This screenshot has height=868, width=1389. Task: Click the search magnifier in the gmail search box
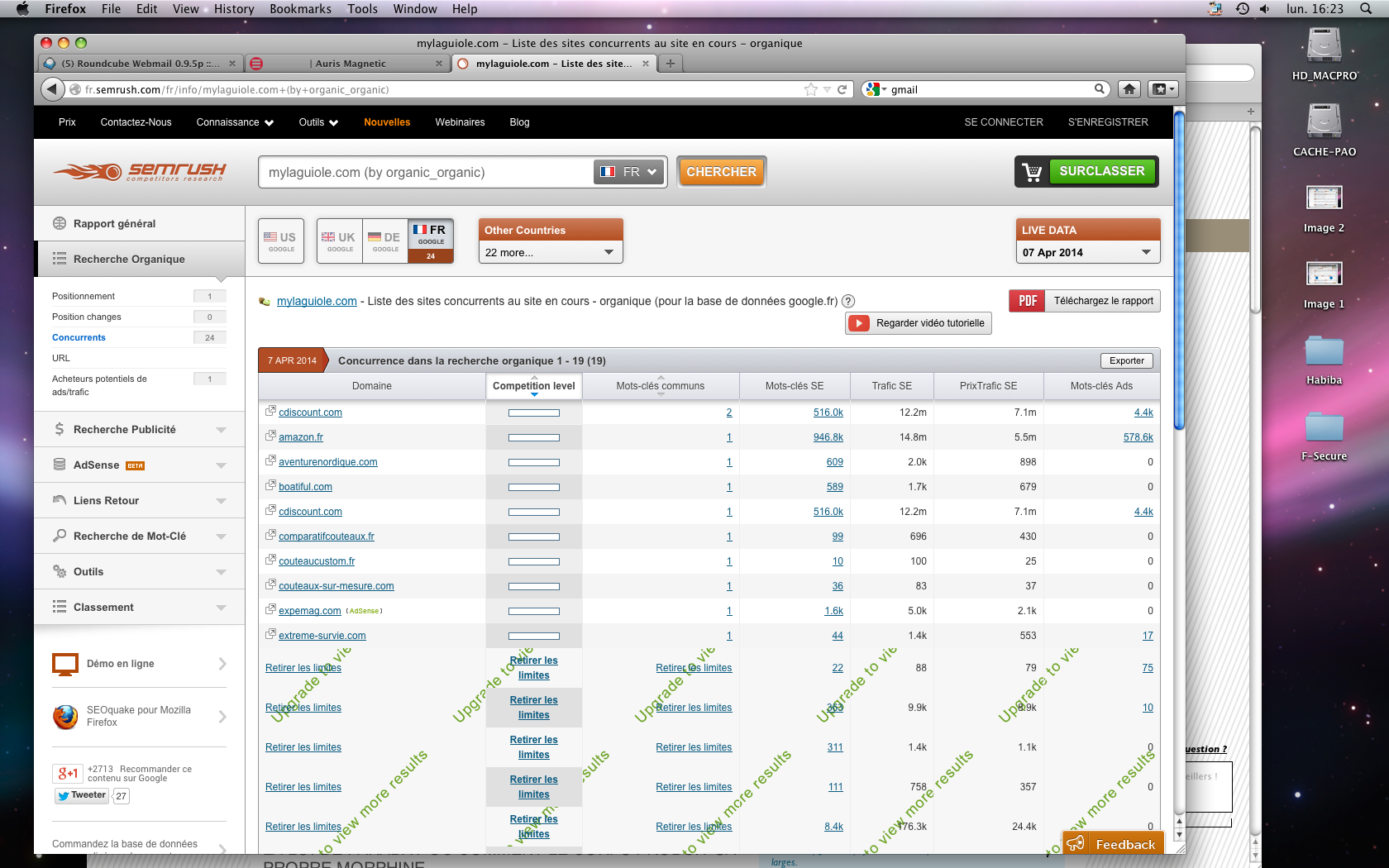(x=1100, y=88)
